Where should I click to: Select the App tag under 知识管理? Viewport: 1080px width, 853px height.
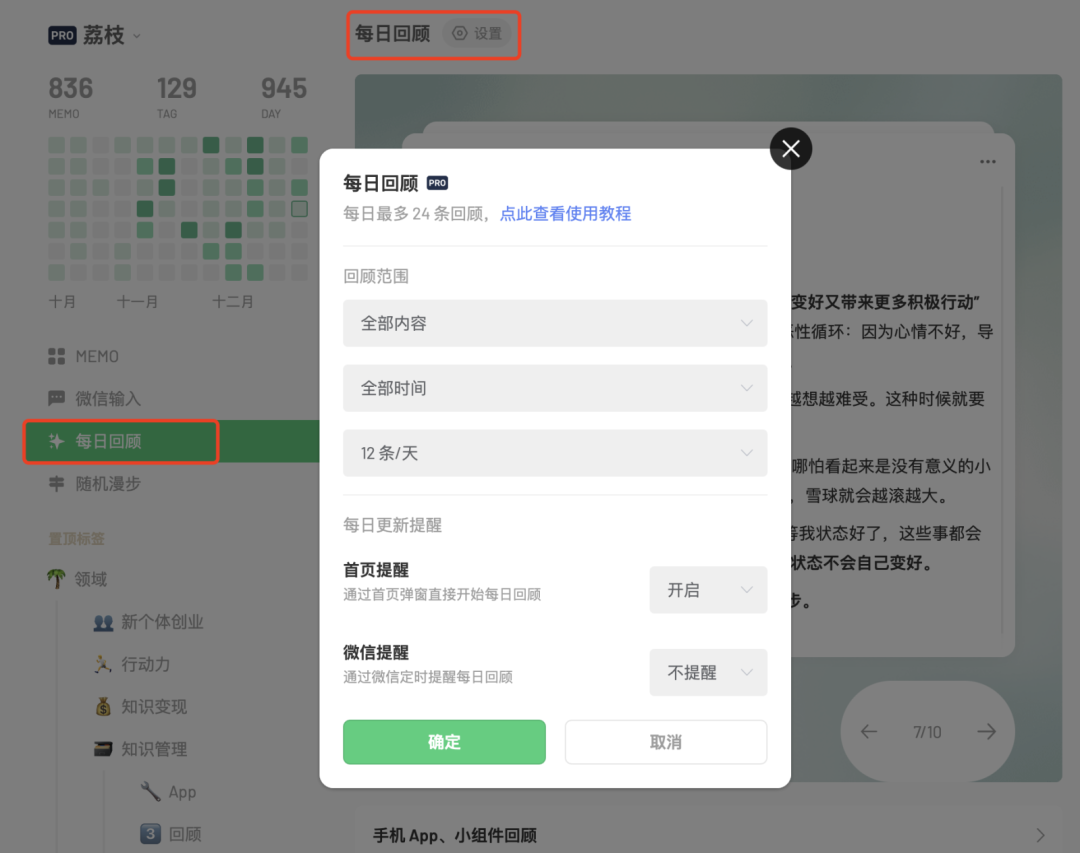click(183, 792)
